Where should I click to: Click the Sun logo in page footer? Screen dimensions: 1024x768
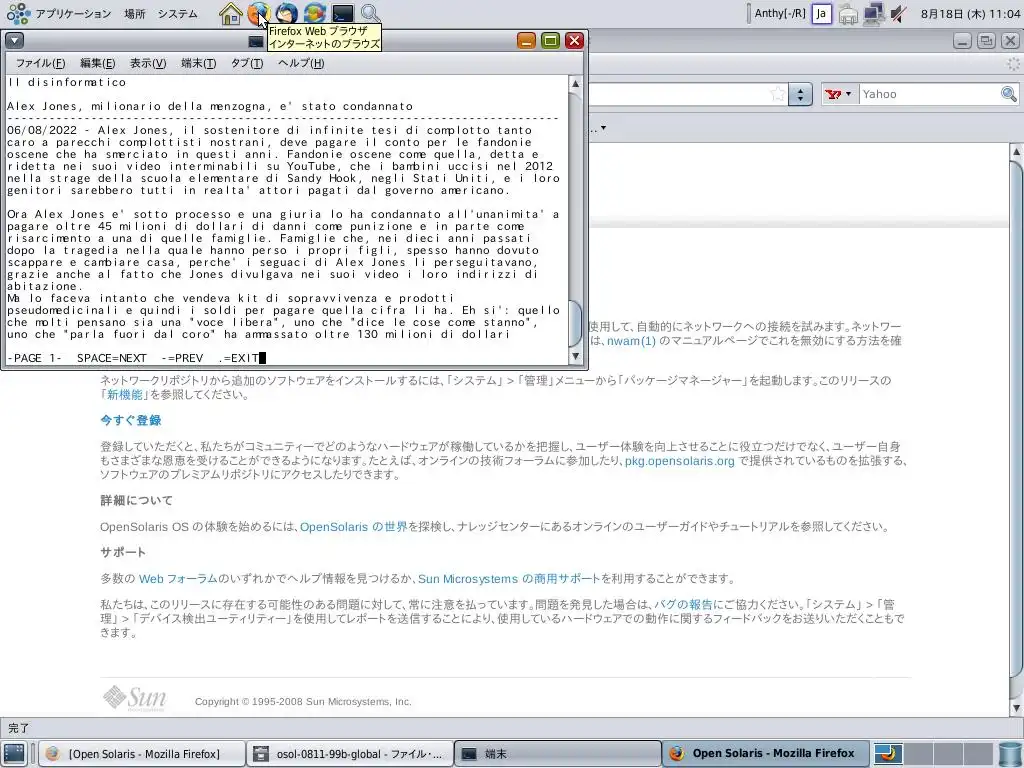click(135, 698)
